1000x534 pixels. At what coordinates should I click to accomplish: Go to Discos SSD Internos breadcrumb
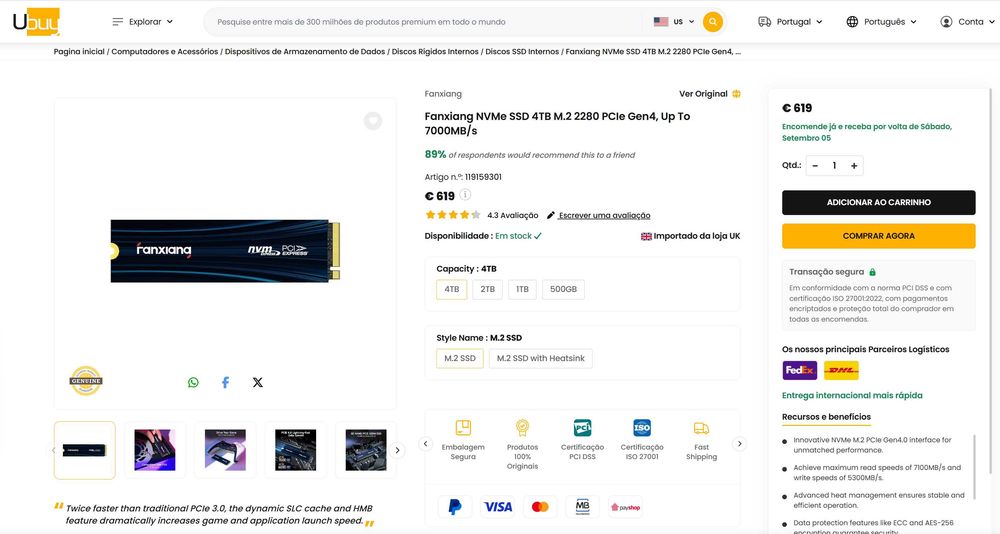pyautogui.click(x=522, y=52)
